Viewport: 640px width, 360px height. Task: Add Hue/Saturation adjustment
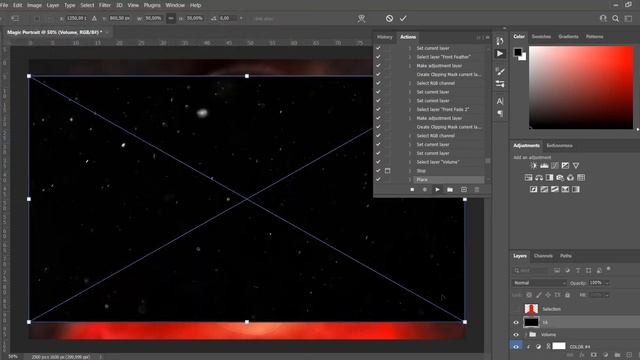(529, 178)
